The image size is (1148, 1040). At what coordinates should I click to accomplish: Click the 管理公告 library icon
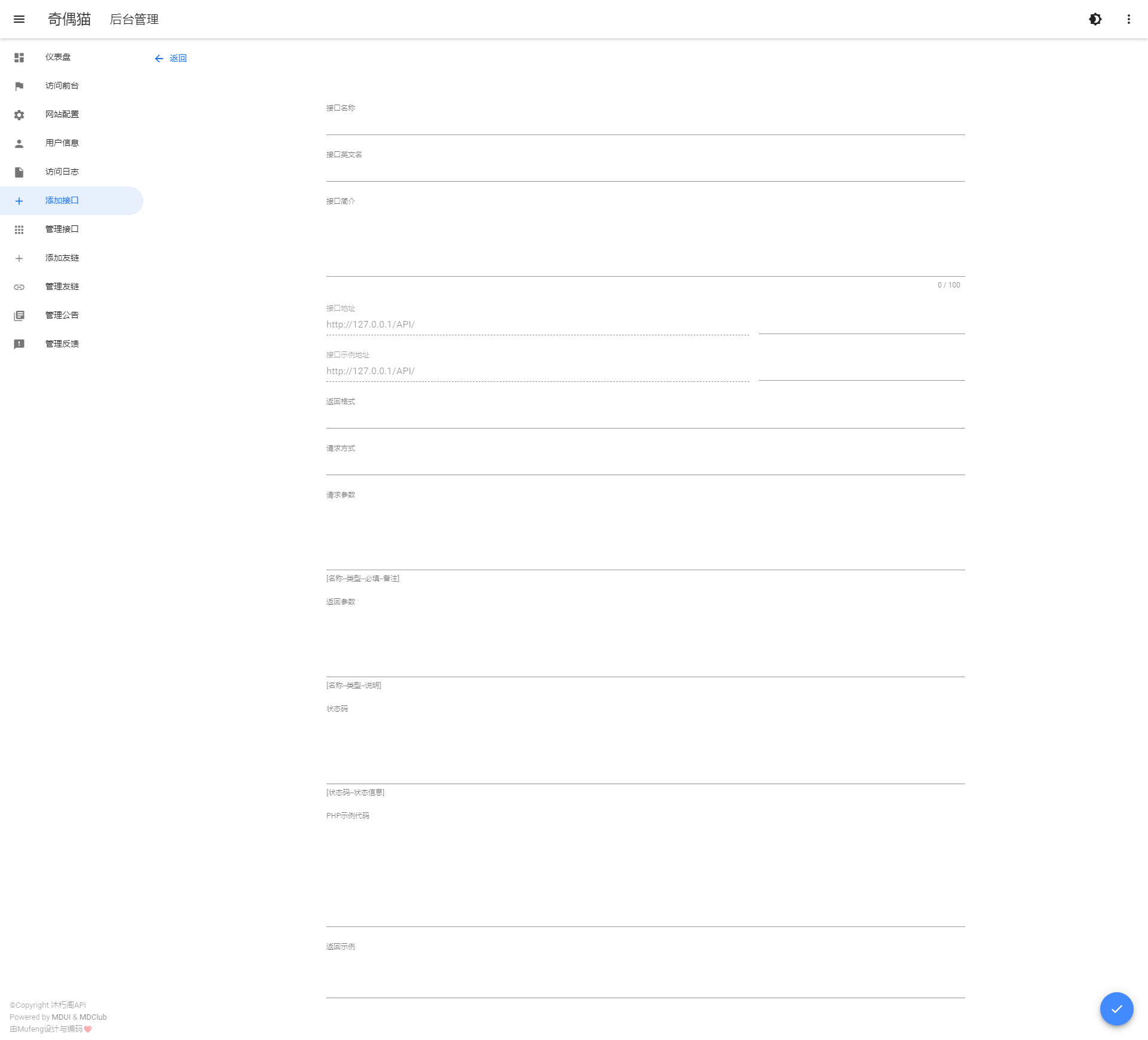[19, 316]
